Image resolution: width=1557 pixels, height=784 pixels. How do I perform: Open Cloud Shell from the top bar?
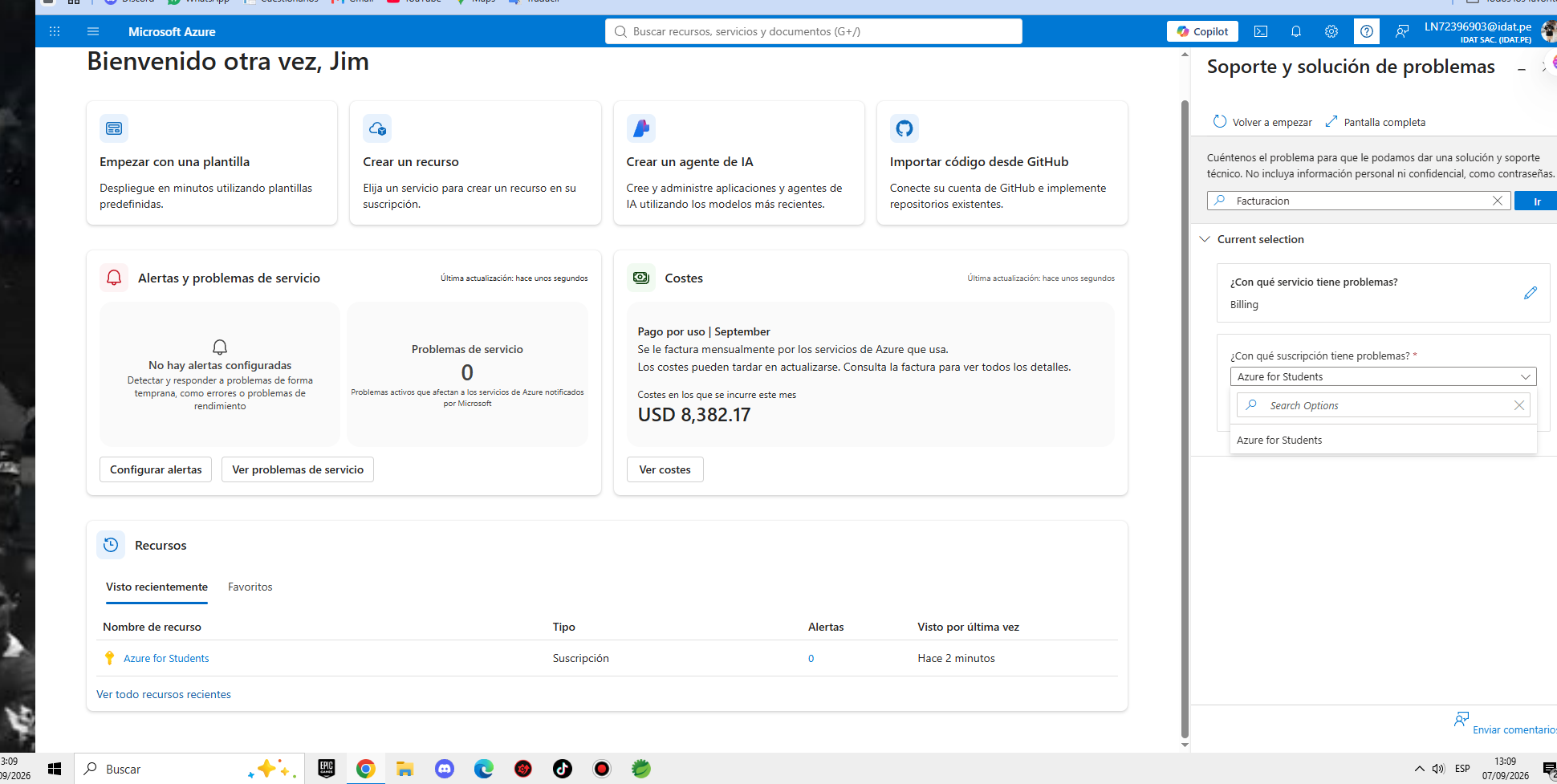pyautogui.click(x=1261, y=31)
